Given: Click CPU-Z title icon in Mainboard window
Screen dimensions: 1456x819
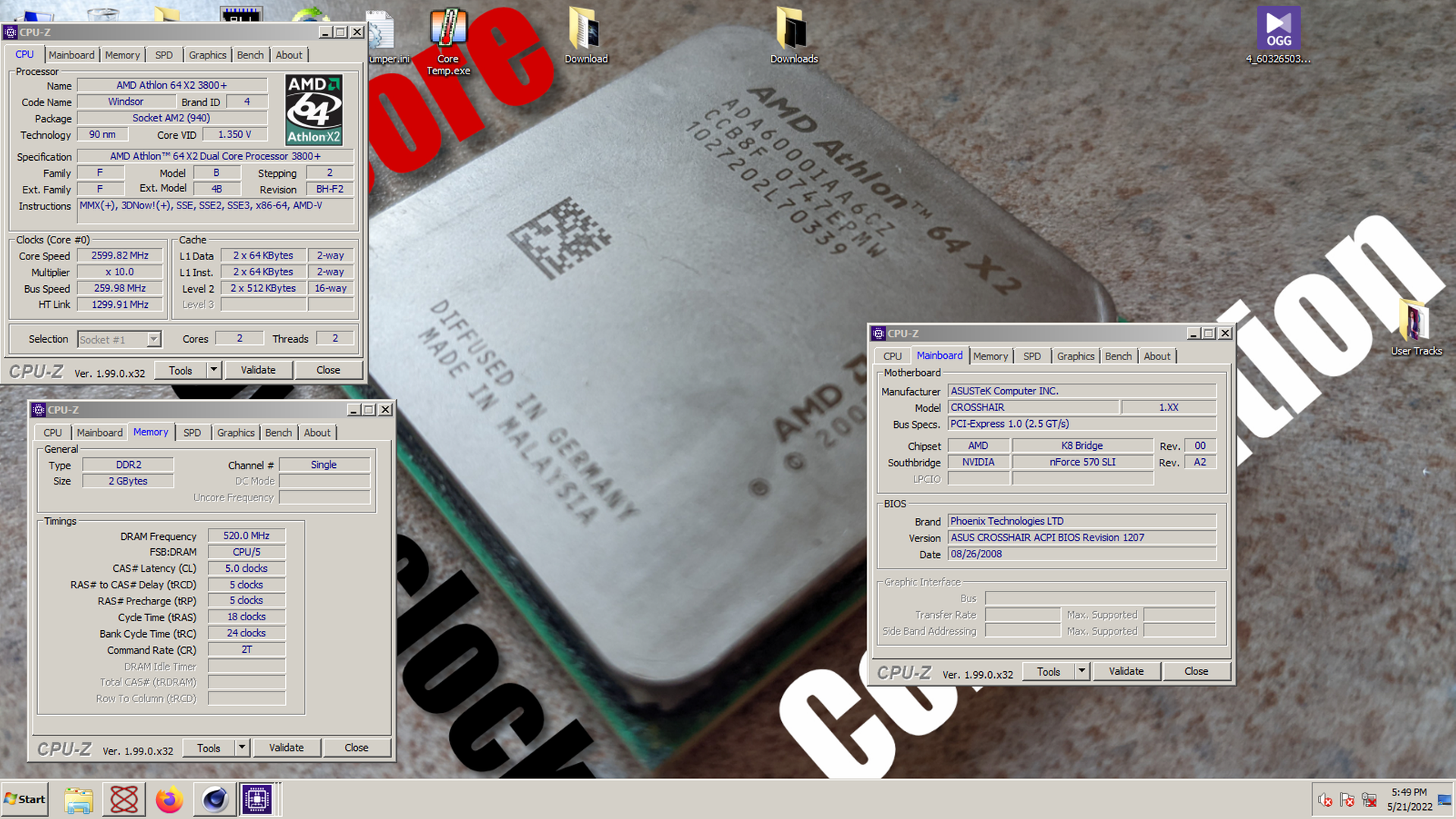Looking at the screenshot, I should pos(878,333).
